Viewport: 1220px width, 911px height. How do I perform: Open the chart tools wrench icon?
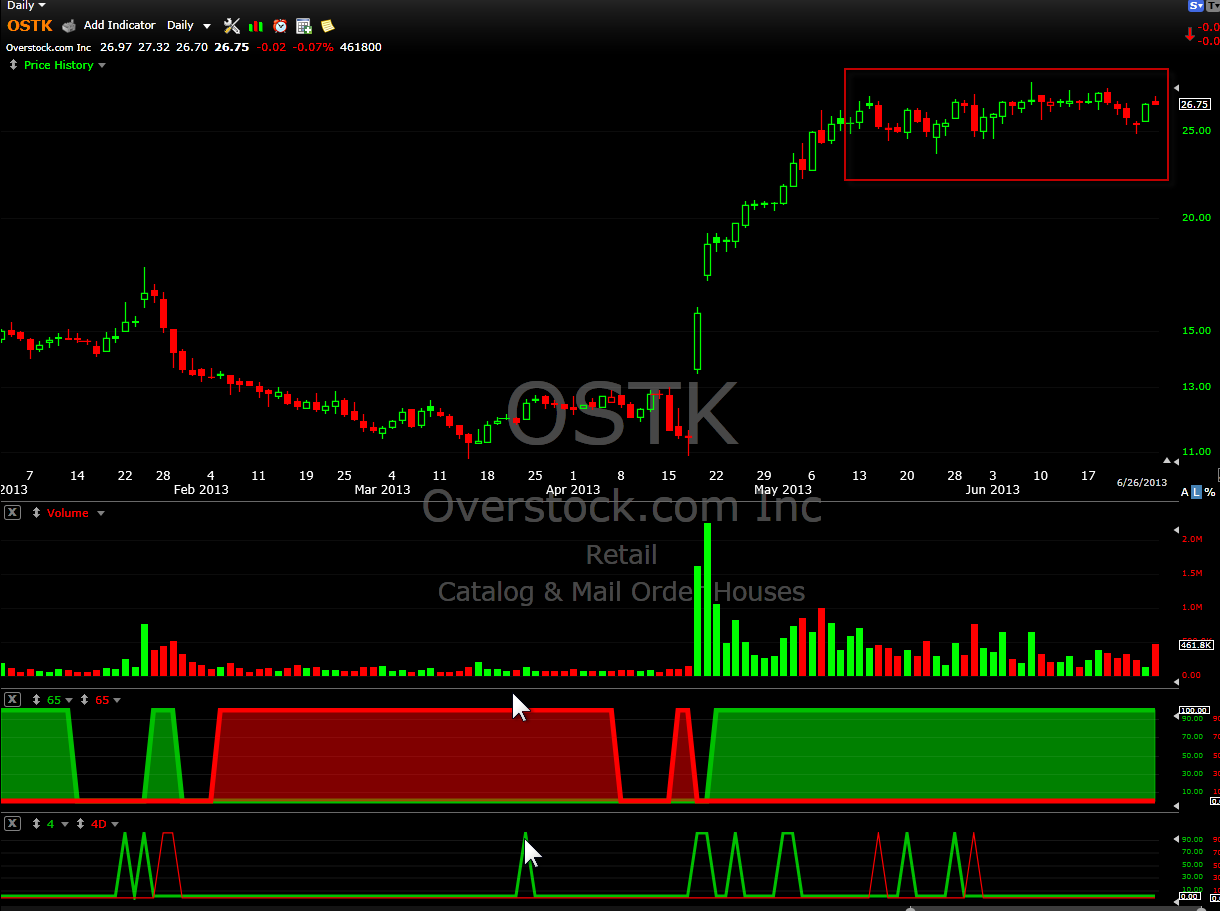(232, 26)
